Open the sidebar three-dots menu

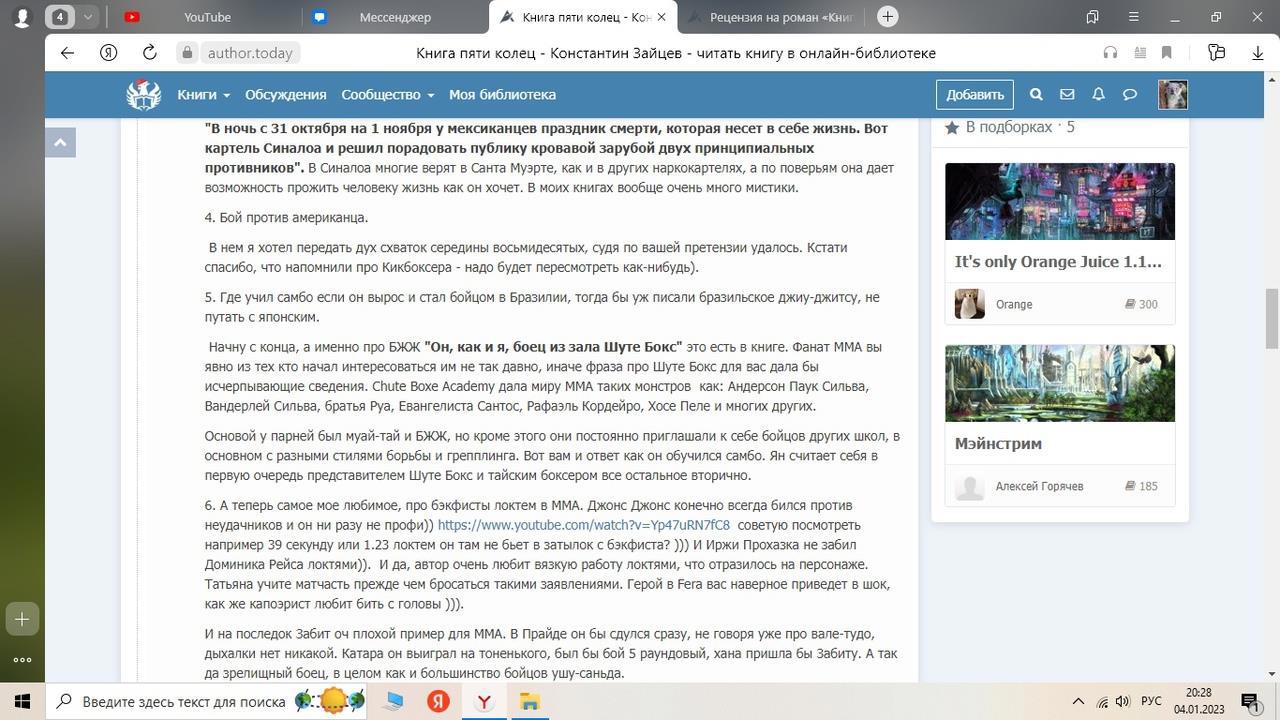(23, 660)
